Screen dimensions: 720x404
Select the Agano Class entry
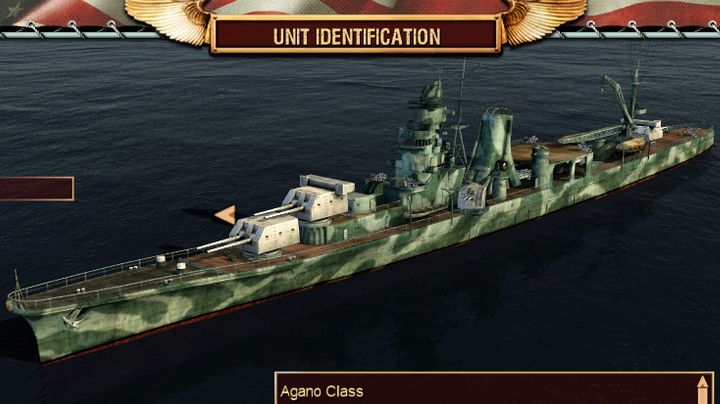(x=321, y=392)
